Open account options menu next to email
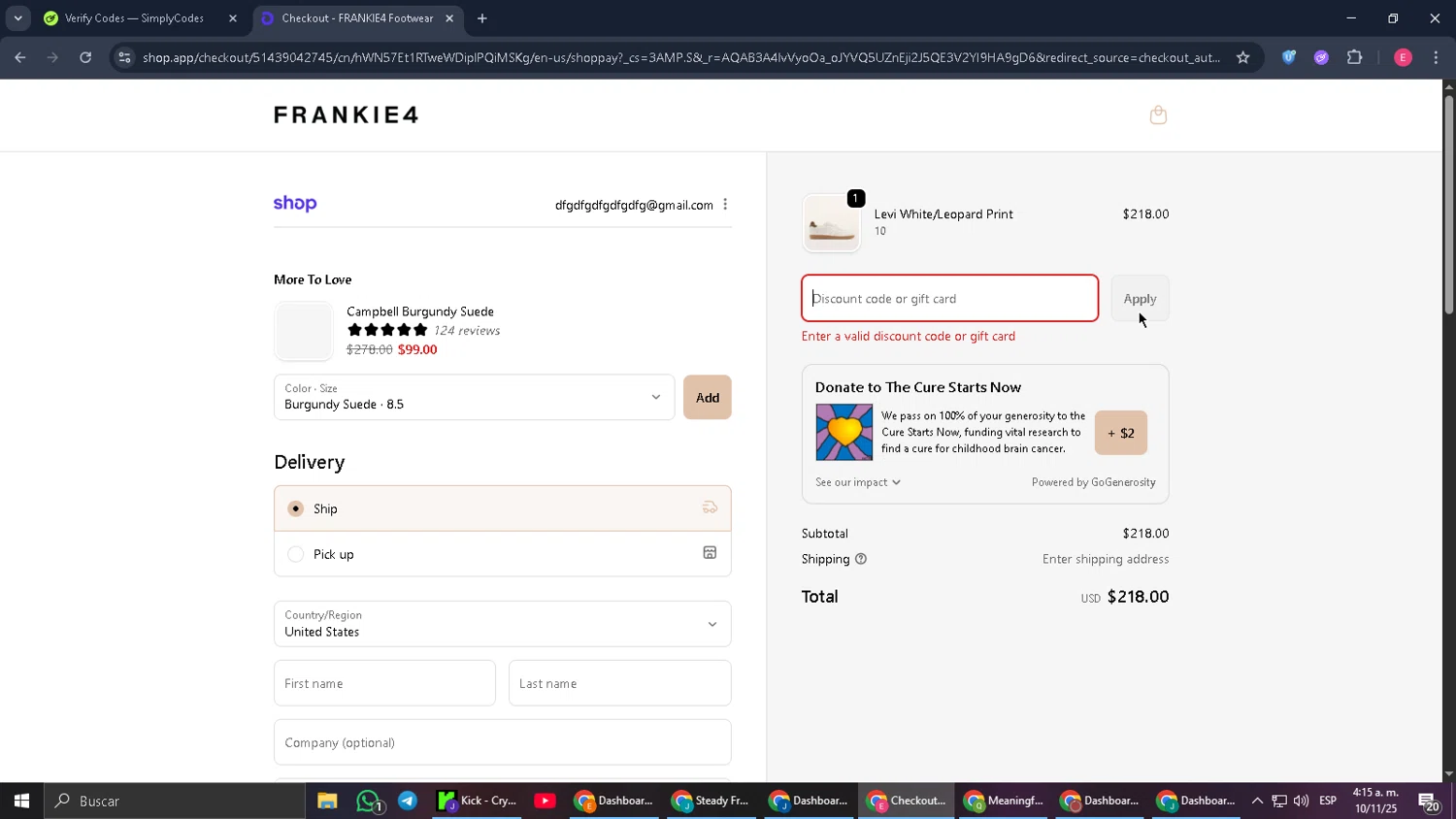Image resolution: width=1456 pixels, height=819 pixels. point(725,205)
